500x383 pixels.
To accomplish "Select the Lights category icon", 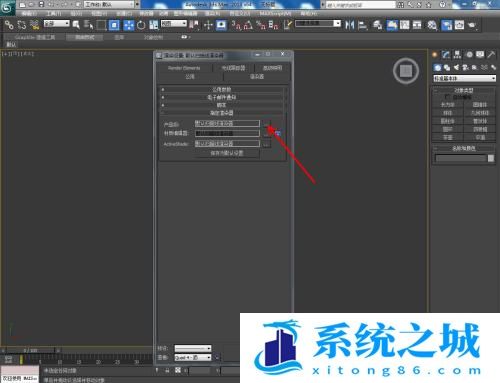I will (x=456, y=67).
